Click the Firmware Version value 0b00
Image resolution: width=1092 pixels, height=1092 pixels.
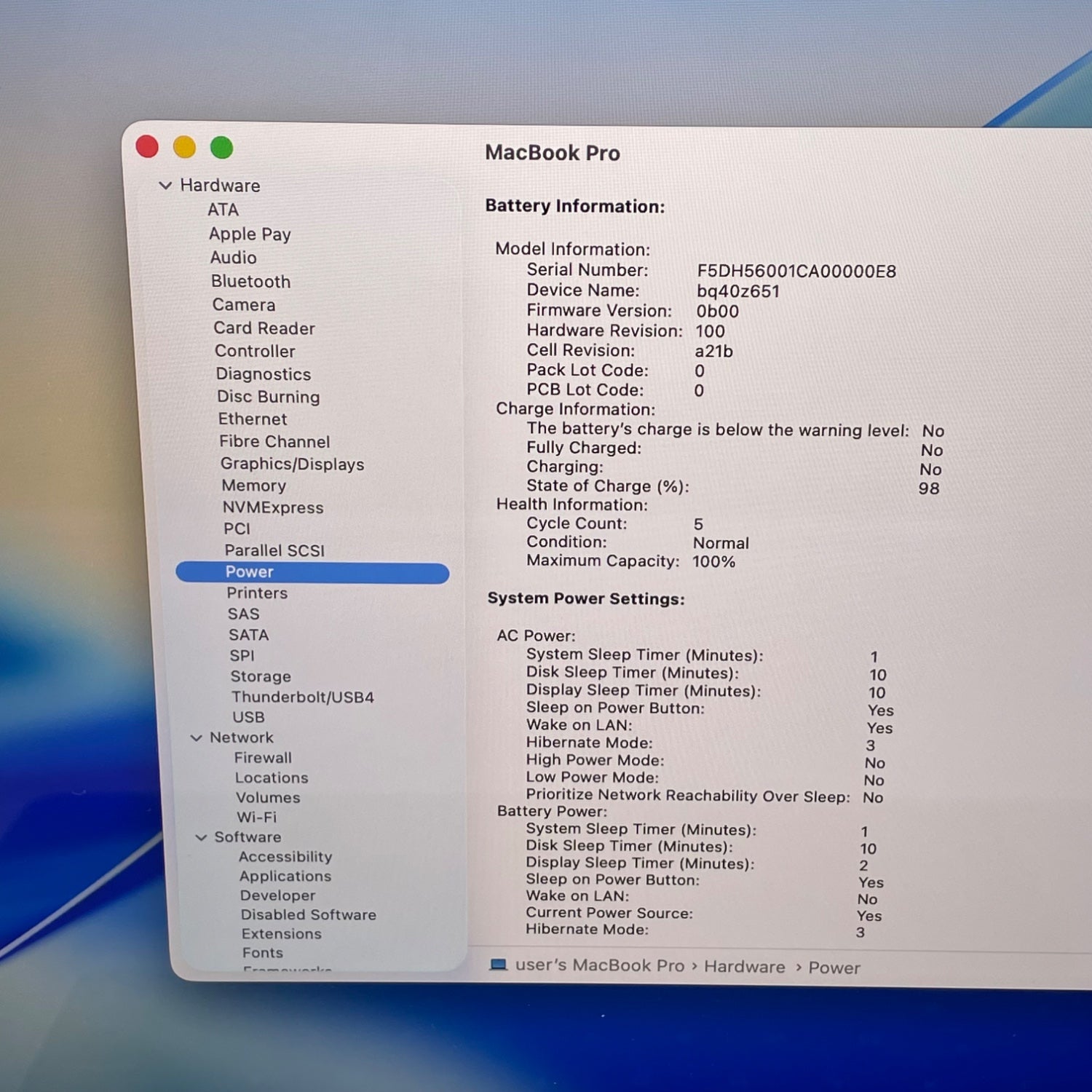(718, 312)
